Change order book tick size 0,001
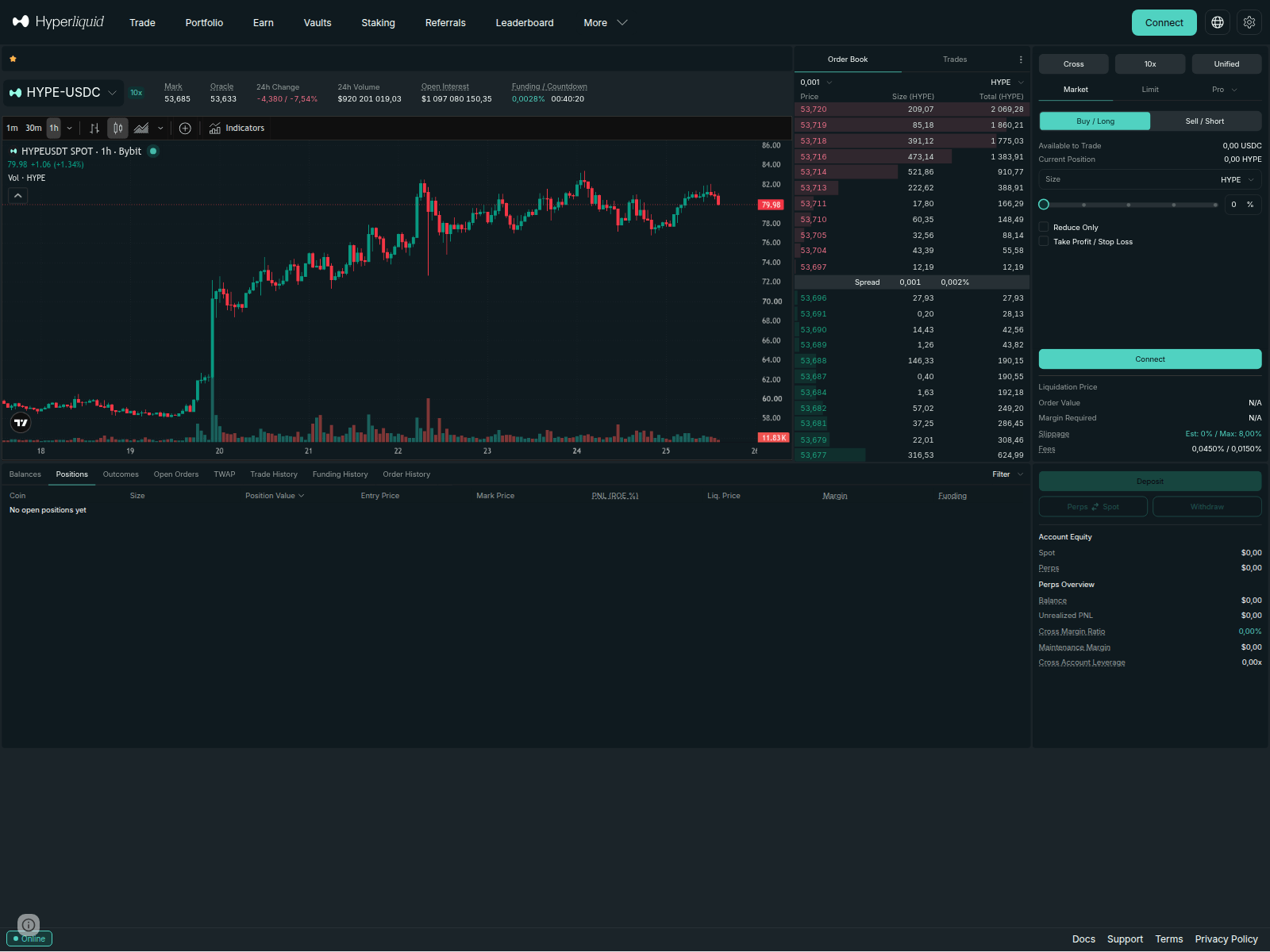This screenshot has width=1270, height=952. [x=817, y=83]
